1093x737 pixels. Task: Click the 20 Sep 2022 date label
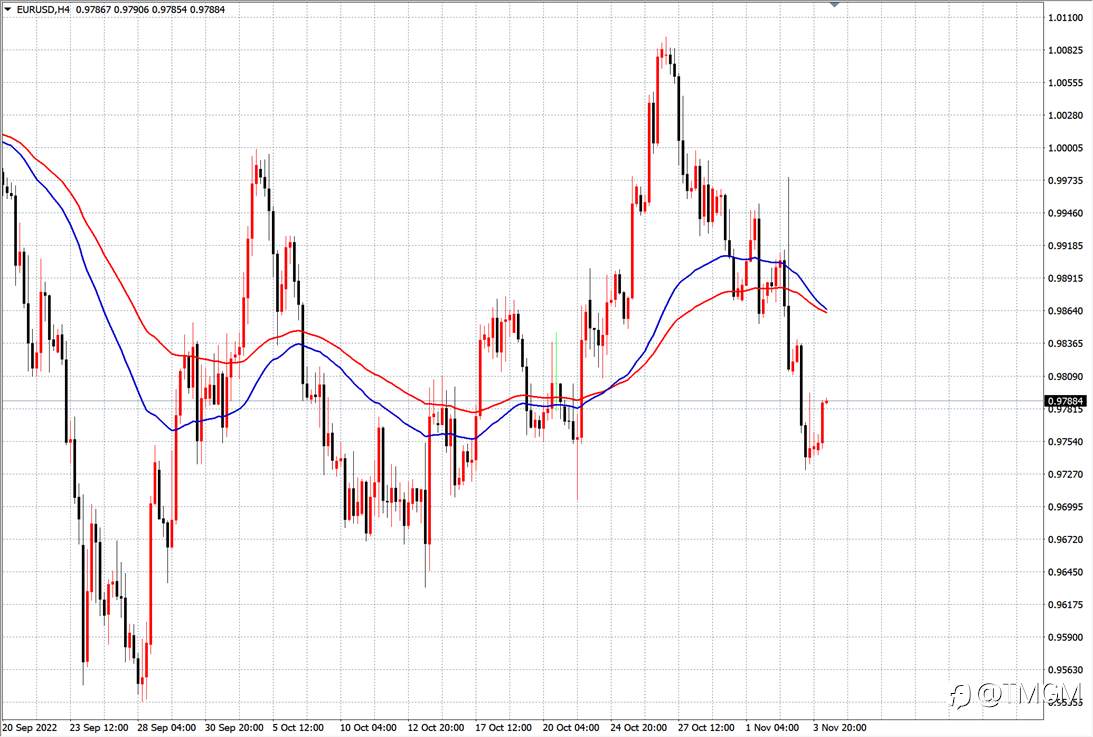tap(30, 728)
